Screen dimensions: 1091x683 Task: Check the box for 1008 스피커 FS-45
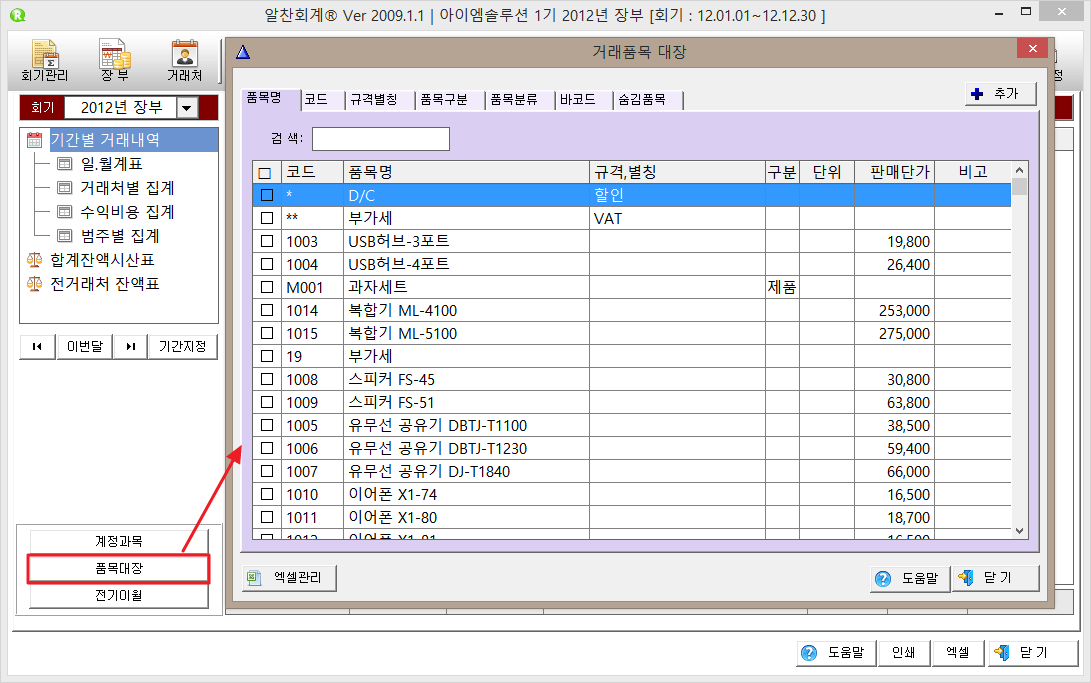(x=266, y=379)
